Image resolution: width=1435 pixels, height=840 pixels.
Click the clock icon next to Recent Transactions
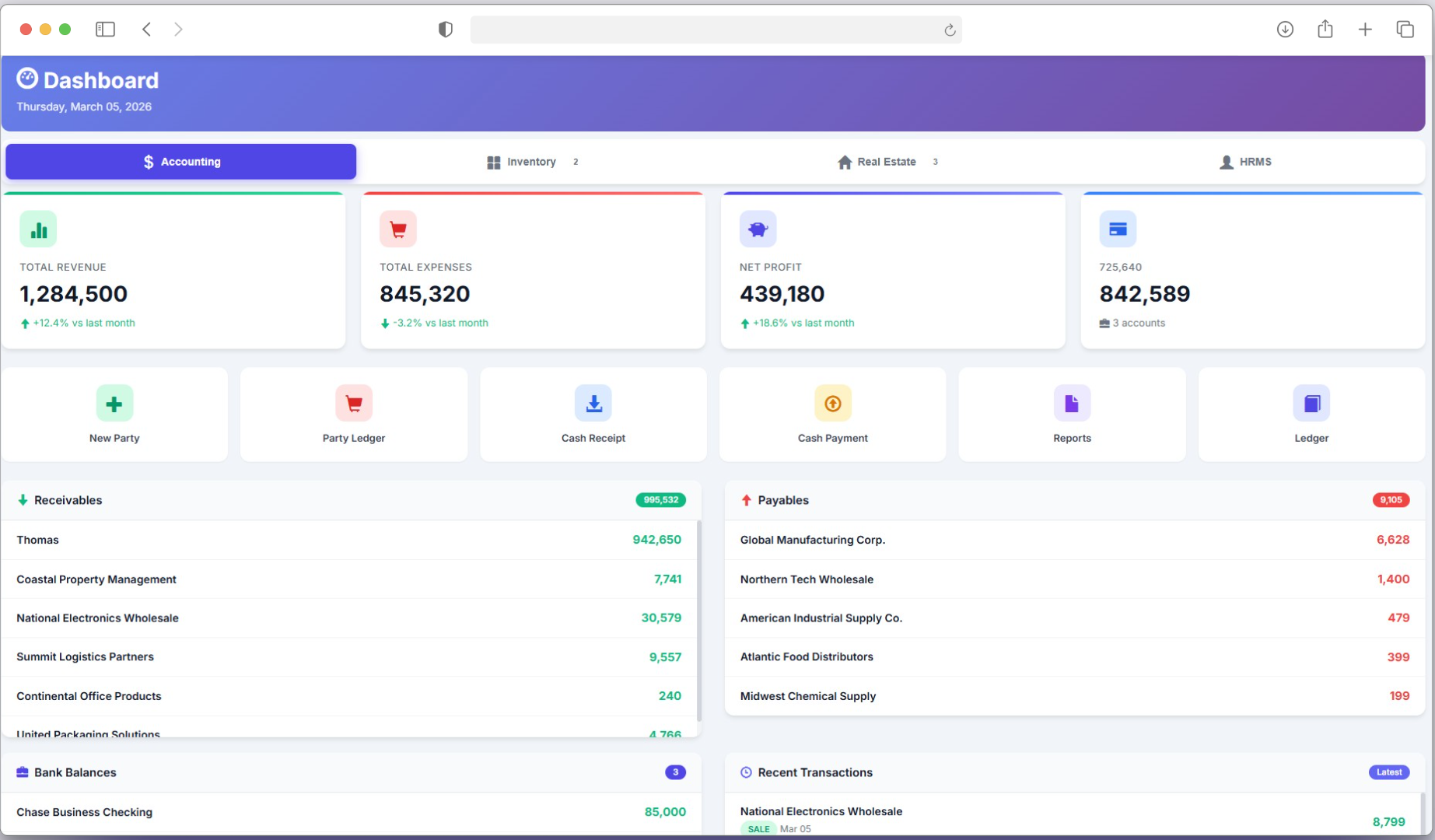click(x=746, y=772)
